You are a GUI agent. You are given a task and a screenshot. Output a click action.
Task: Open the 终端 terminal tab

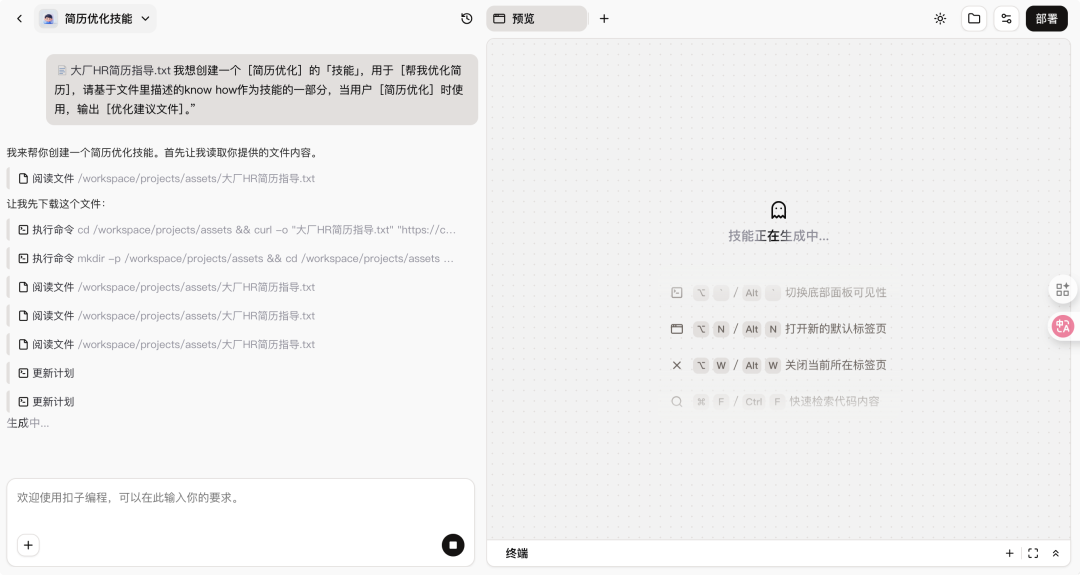pos(517,553)
